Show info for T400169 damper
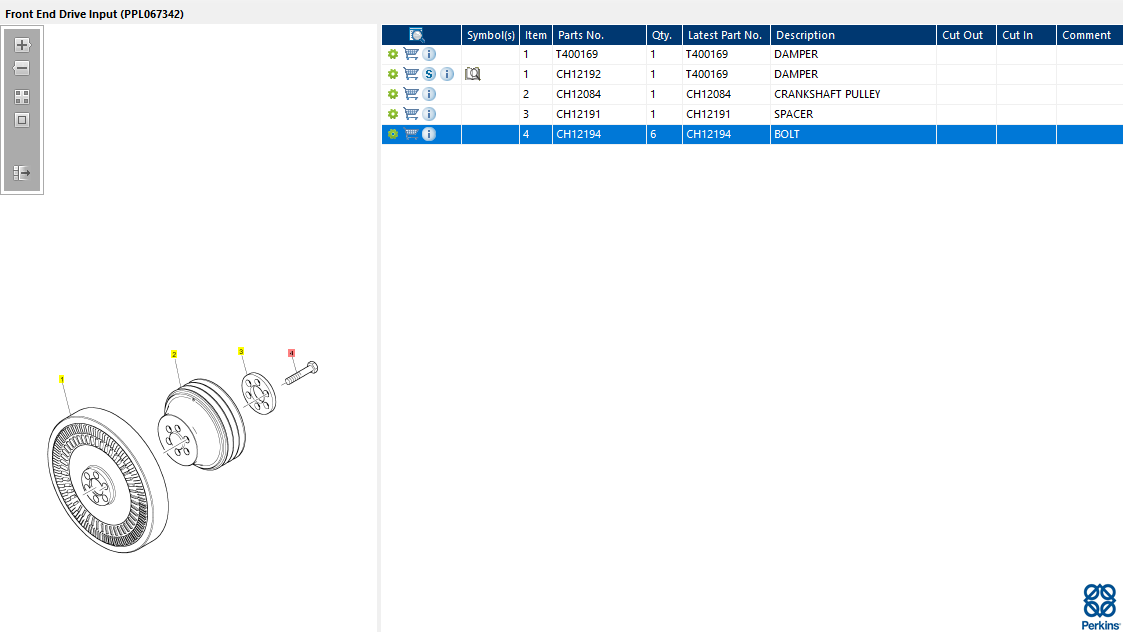The image size is (1123, 632). click(429, 54)
